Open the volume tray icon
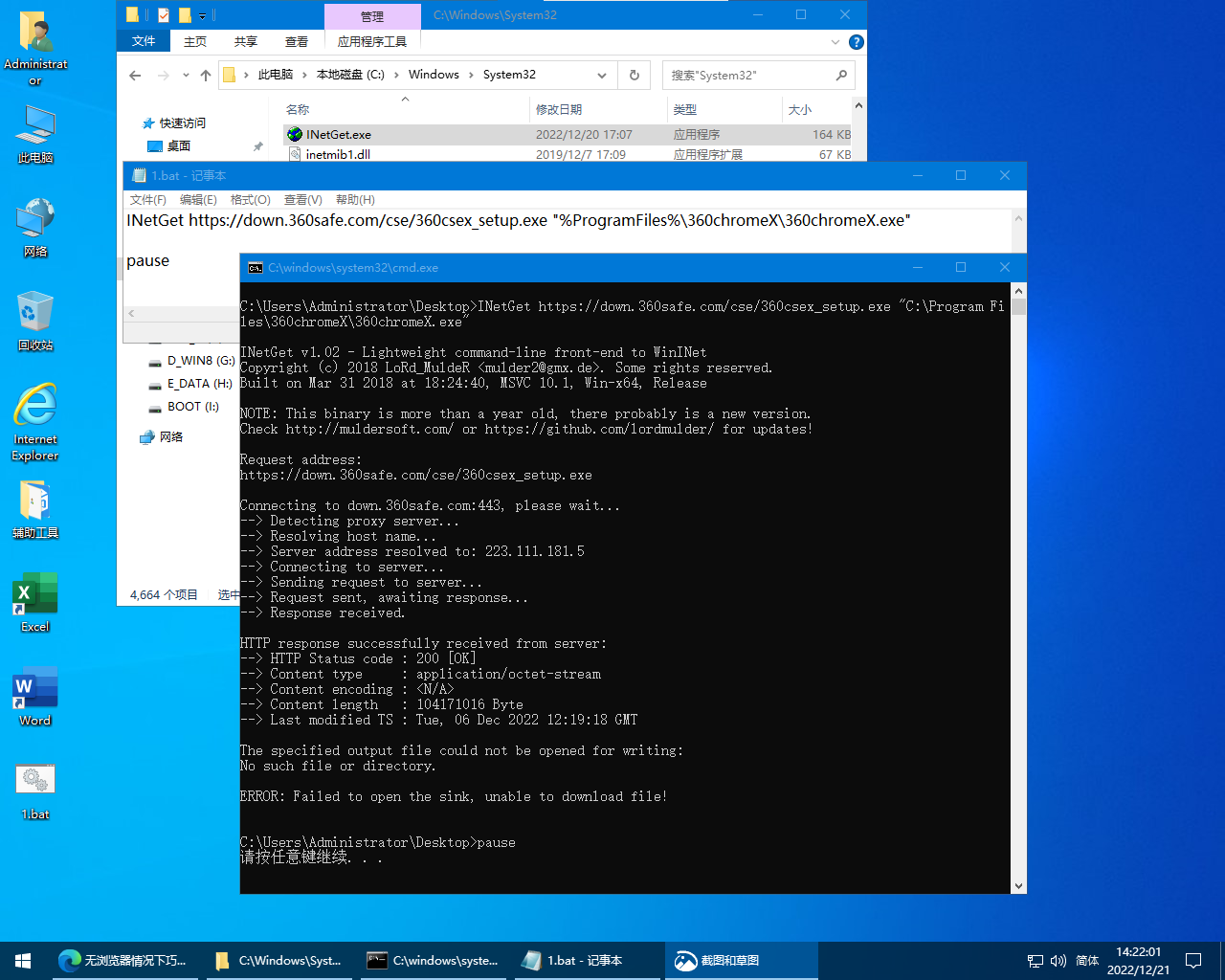 1058,961
